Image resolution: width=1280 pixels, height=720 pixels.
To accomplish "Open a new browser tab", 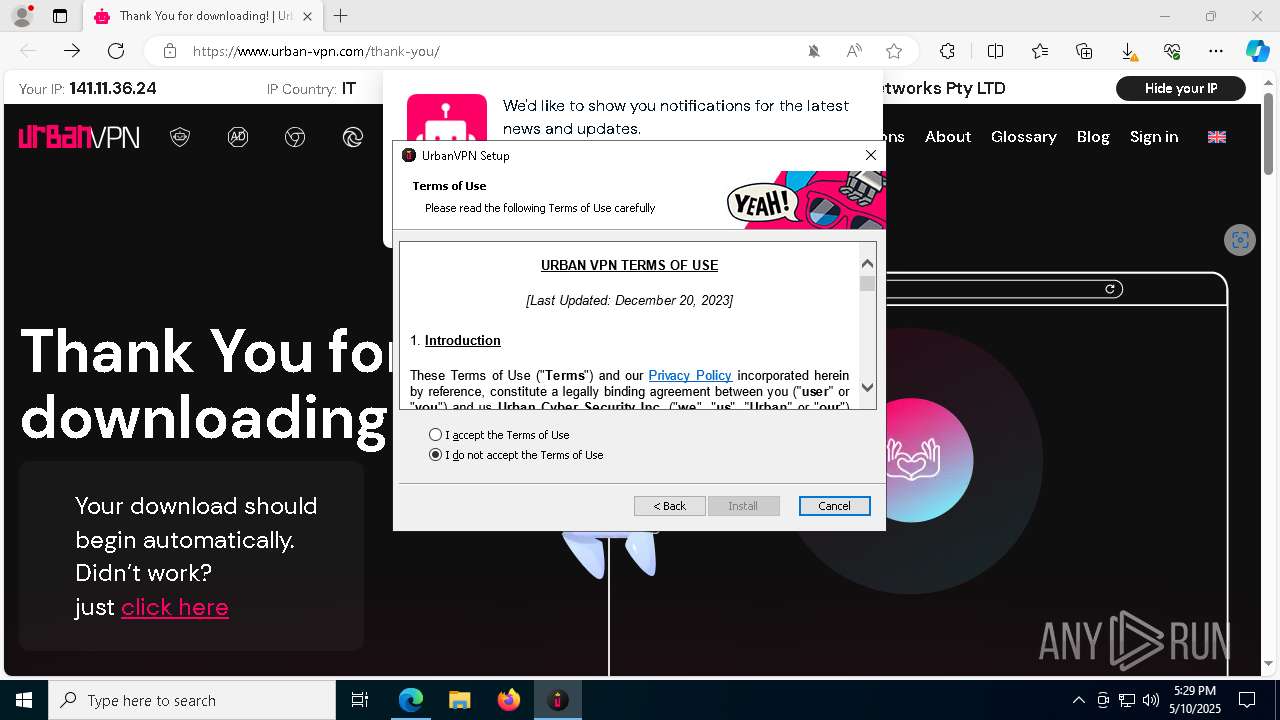I will [341, 16].
